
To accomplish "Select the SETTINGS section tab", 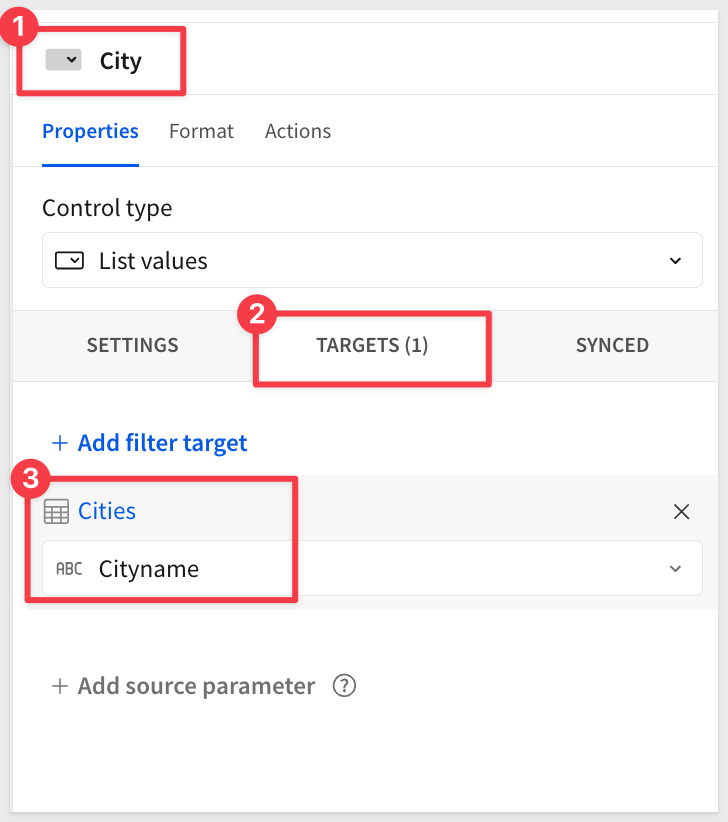I will point(132,345).
